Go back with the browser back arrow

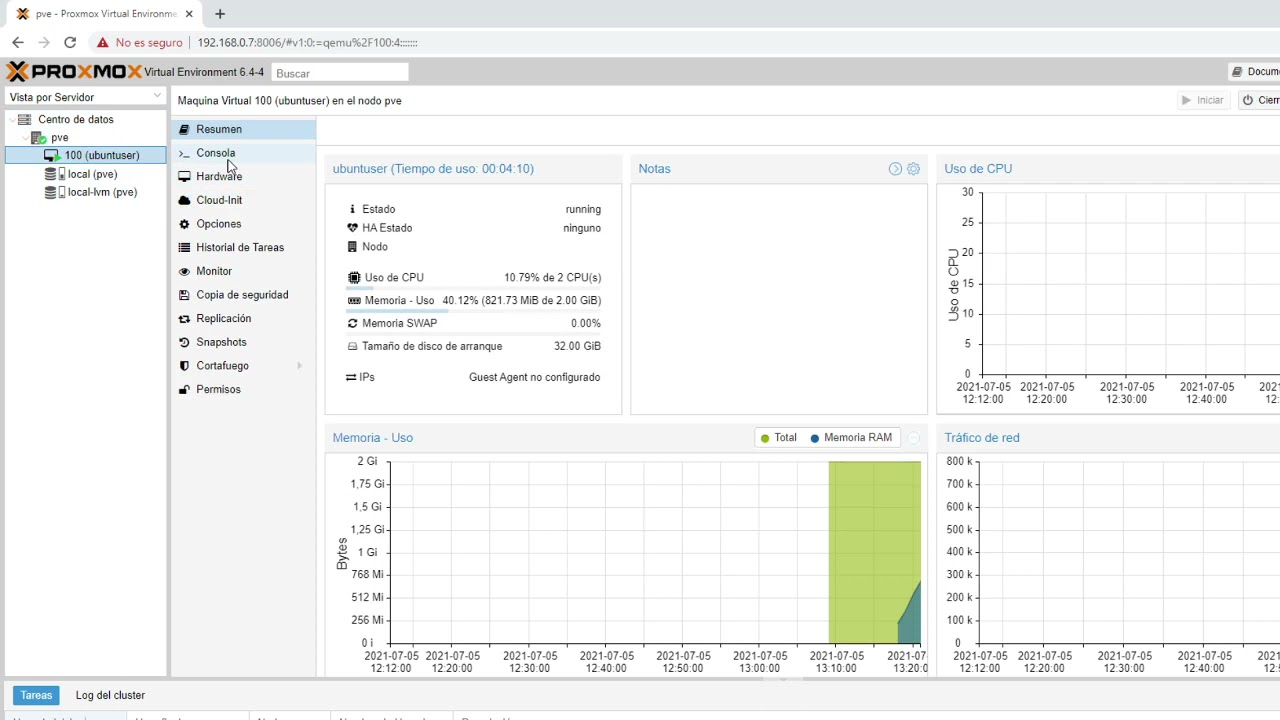[18, 42]
